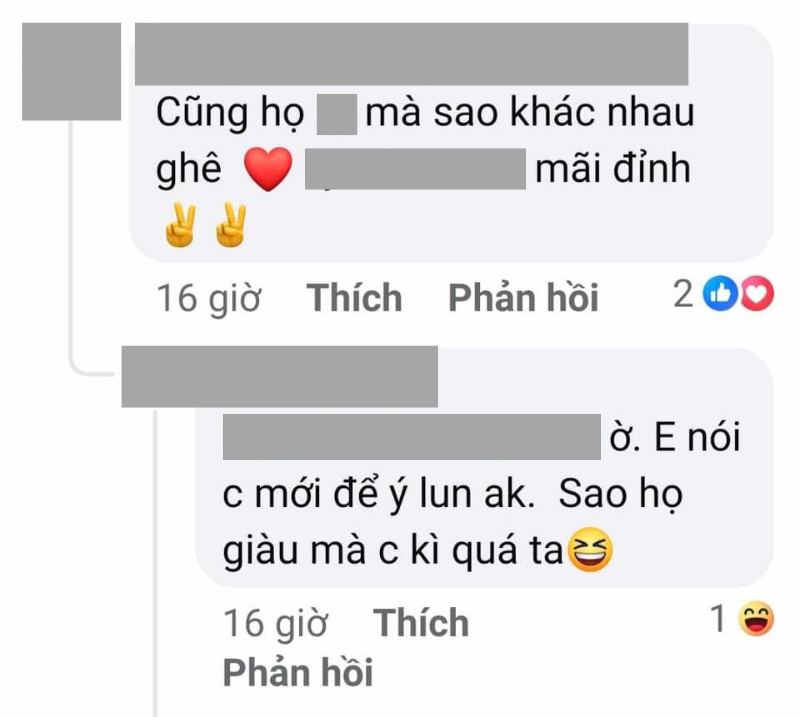Click the Haha reaction icon on the reply
The width and height of the screenshot is (800, 717).
[x=756, y=619]
